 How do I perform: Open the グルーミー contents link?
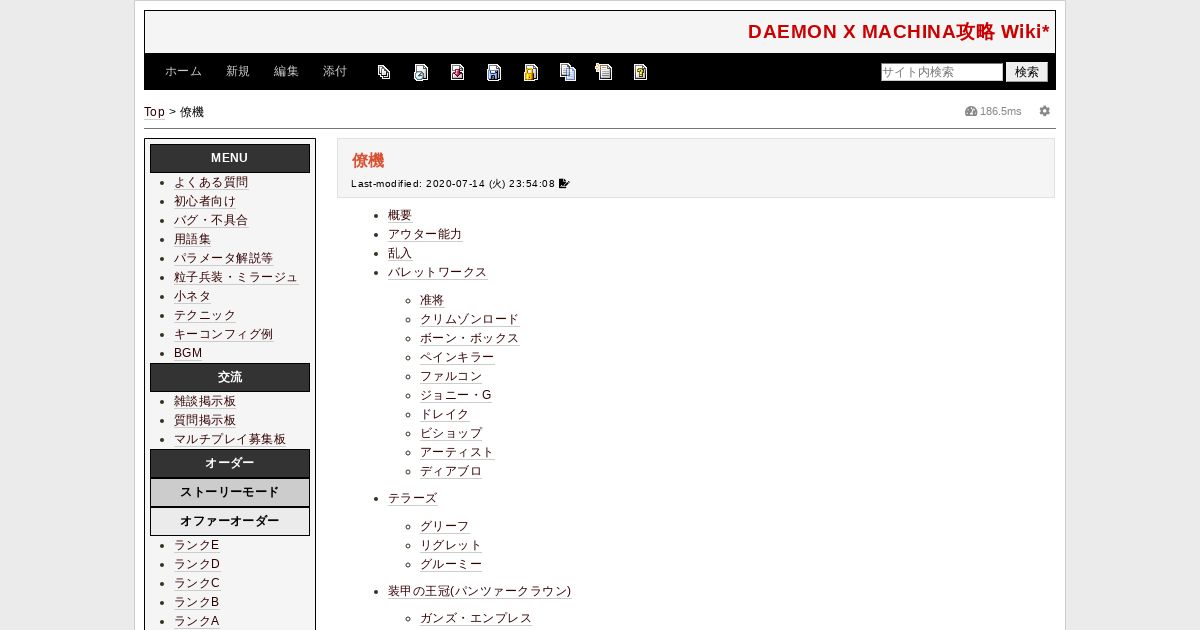coord(451,565)
